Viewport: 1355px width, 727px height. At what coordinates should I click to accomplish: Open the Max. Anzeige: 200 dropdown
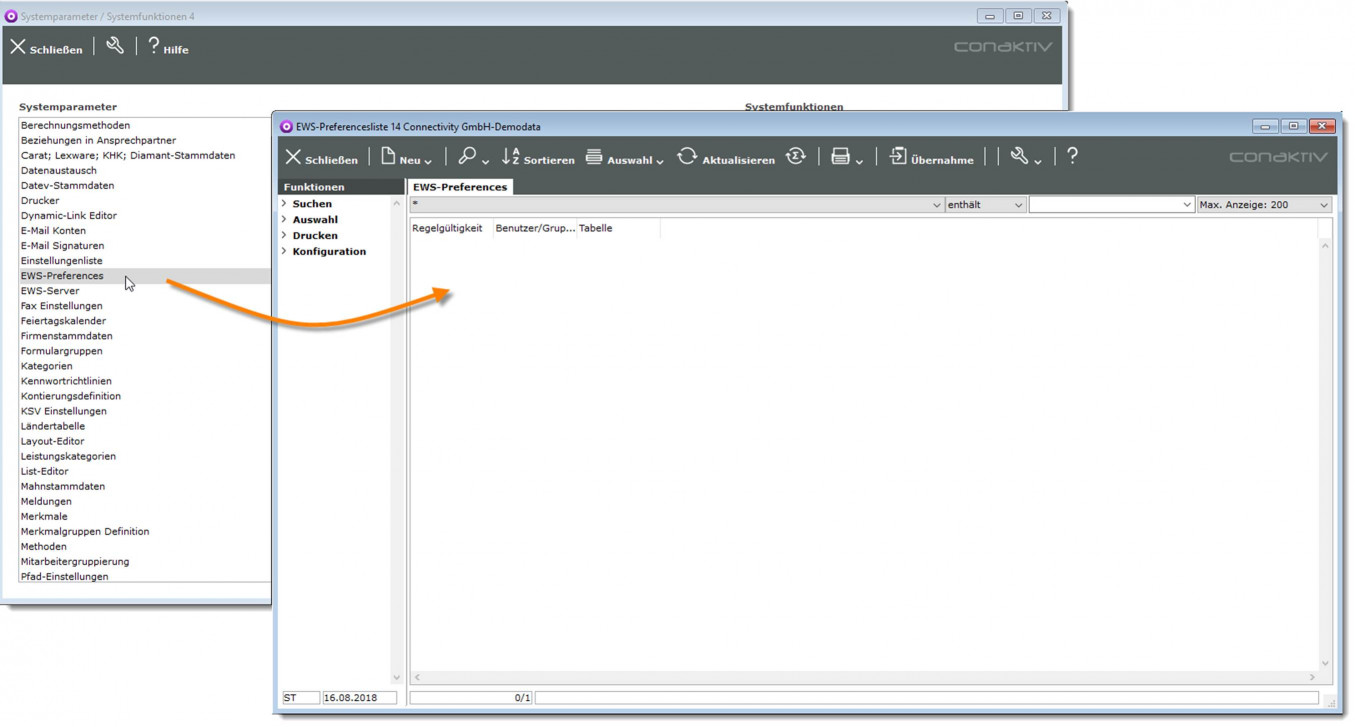pos(1264,205)
